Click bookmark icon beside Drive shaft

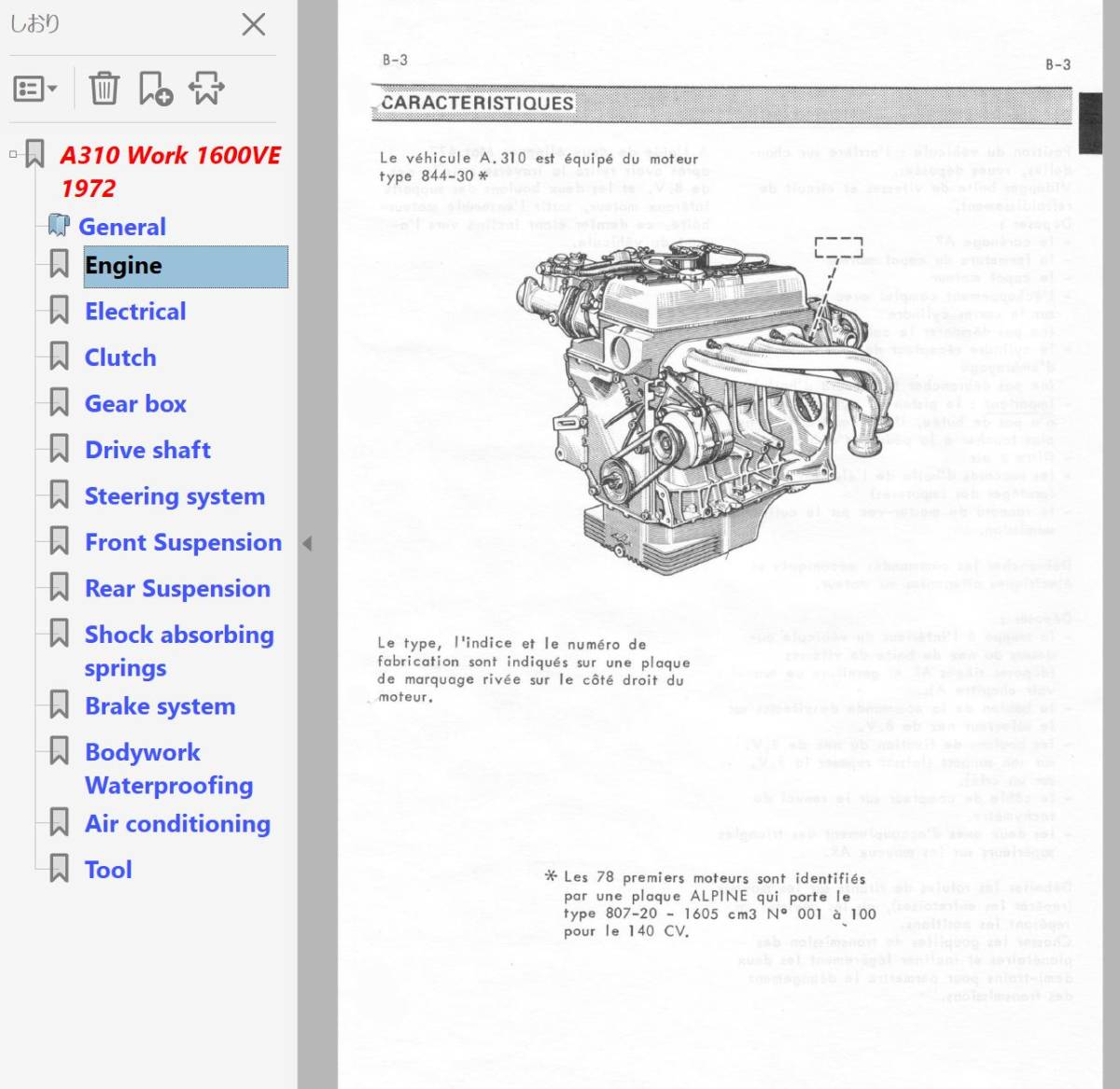(59, 449)
